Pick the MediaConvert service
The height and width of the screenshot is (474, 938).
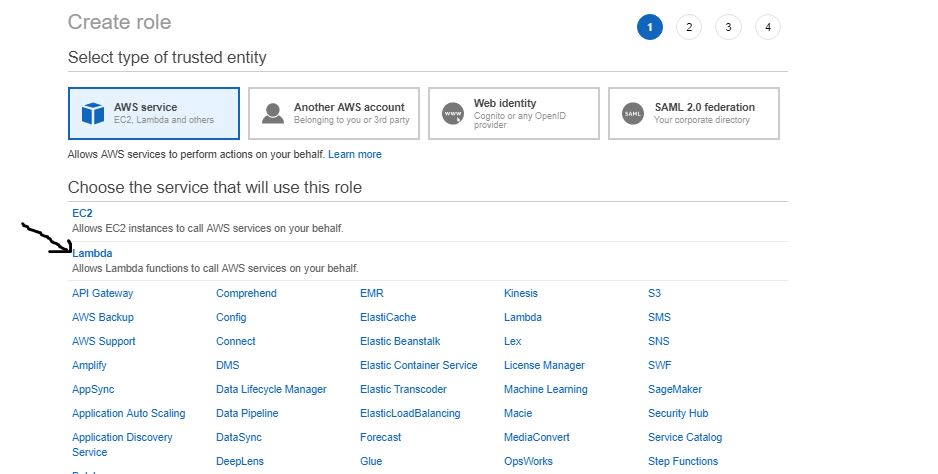[x=537, y=437]
